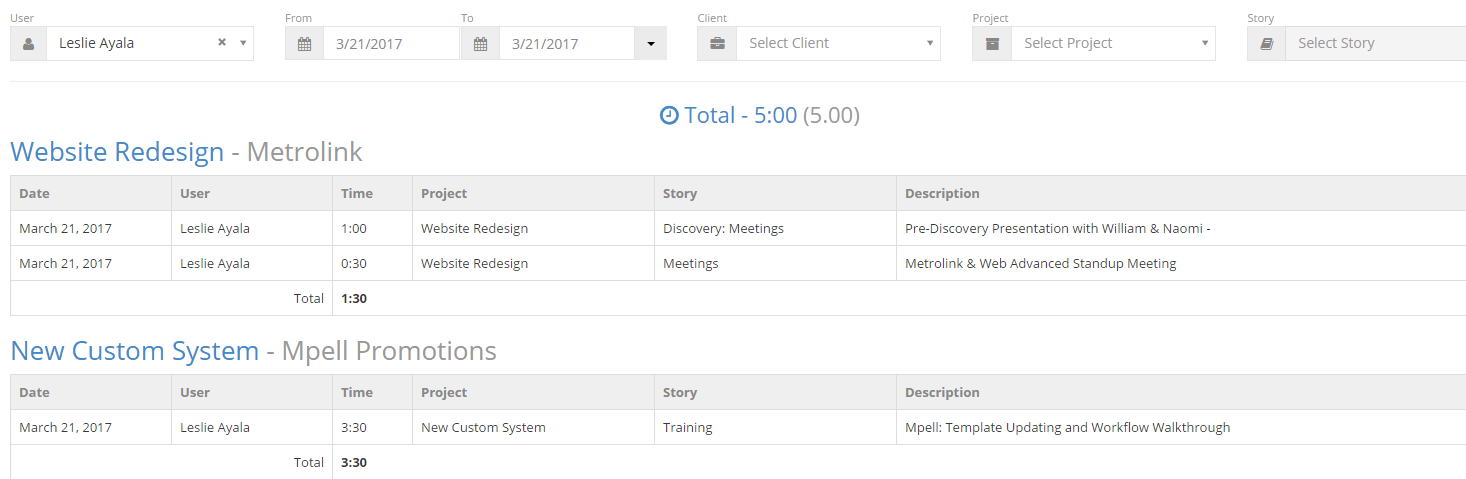Click the To date input field

[x=565, y=44]
